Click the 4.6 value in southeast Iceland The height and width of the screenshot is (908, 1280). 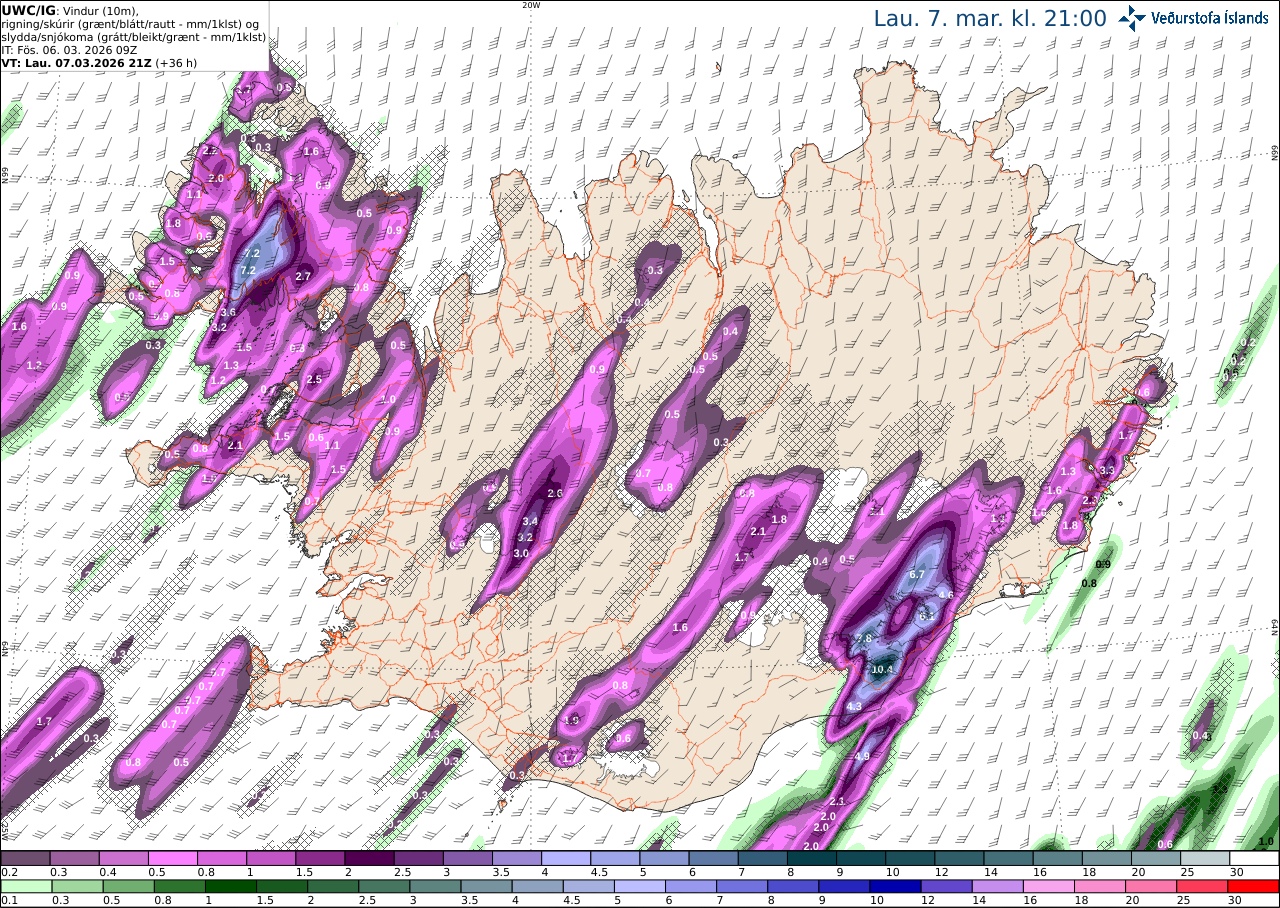coord(946,595)
